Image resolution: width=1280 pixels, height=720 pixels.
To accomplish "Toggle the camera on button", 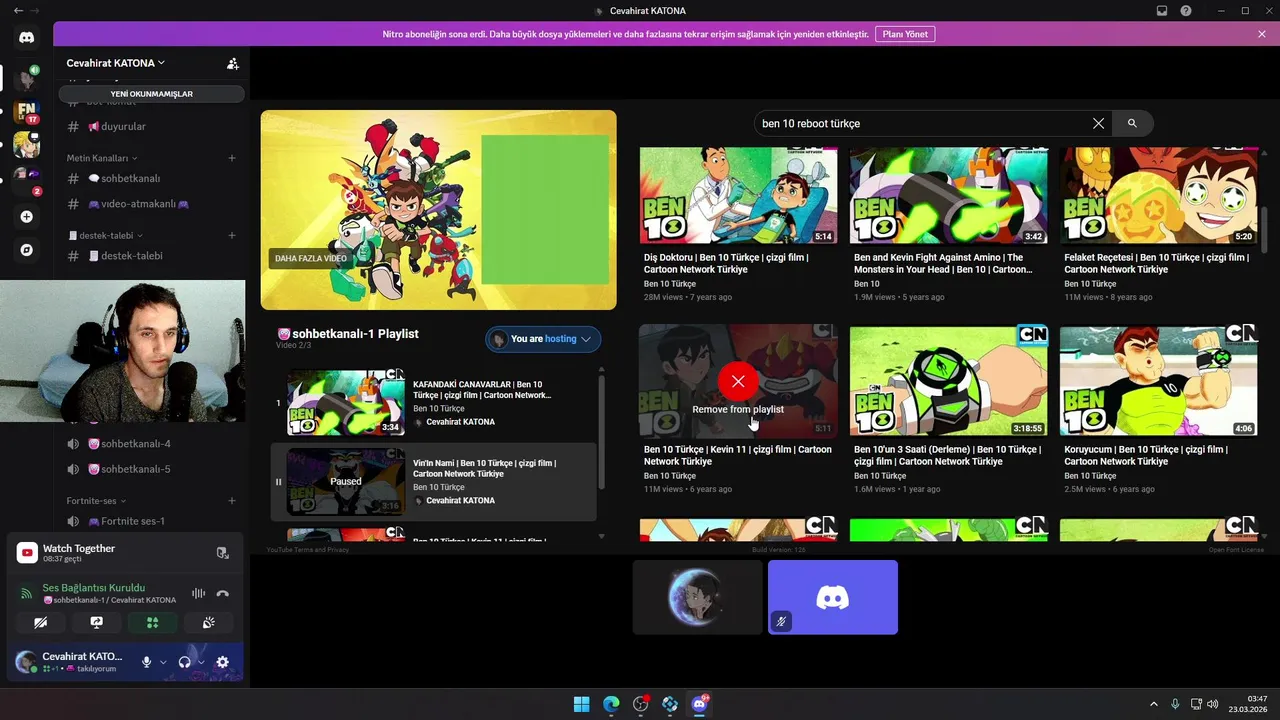I will pyautogui.click(x=40, y=622).
